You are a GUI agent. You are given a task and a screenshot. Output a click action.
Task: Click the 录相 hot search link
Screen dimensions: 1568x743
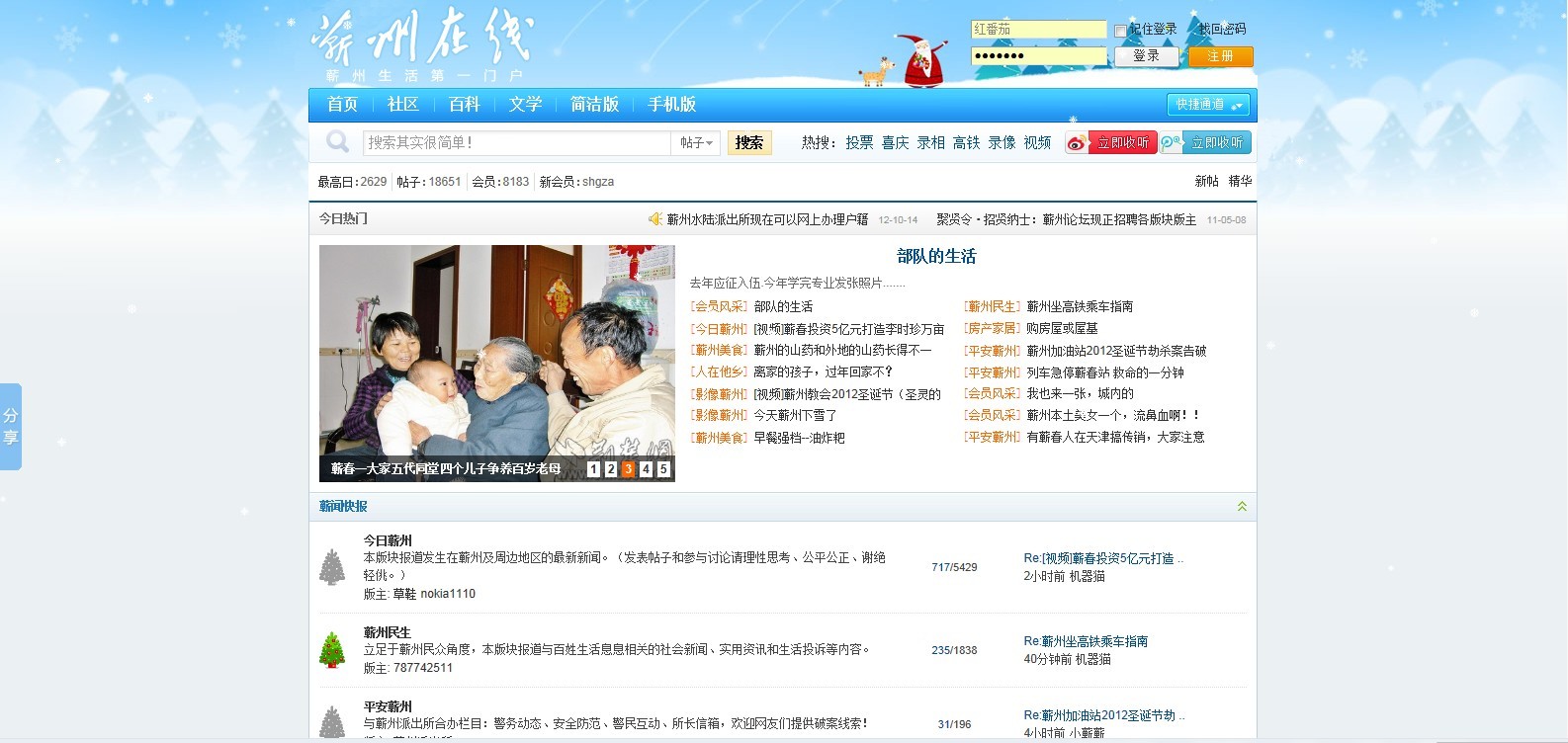[x=930, y=143]
